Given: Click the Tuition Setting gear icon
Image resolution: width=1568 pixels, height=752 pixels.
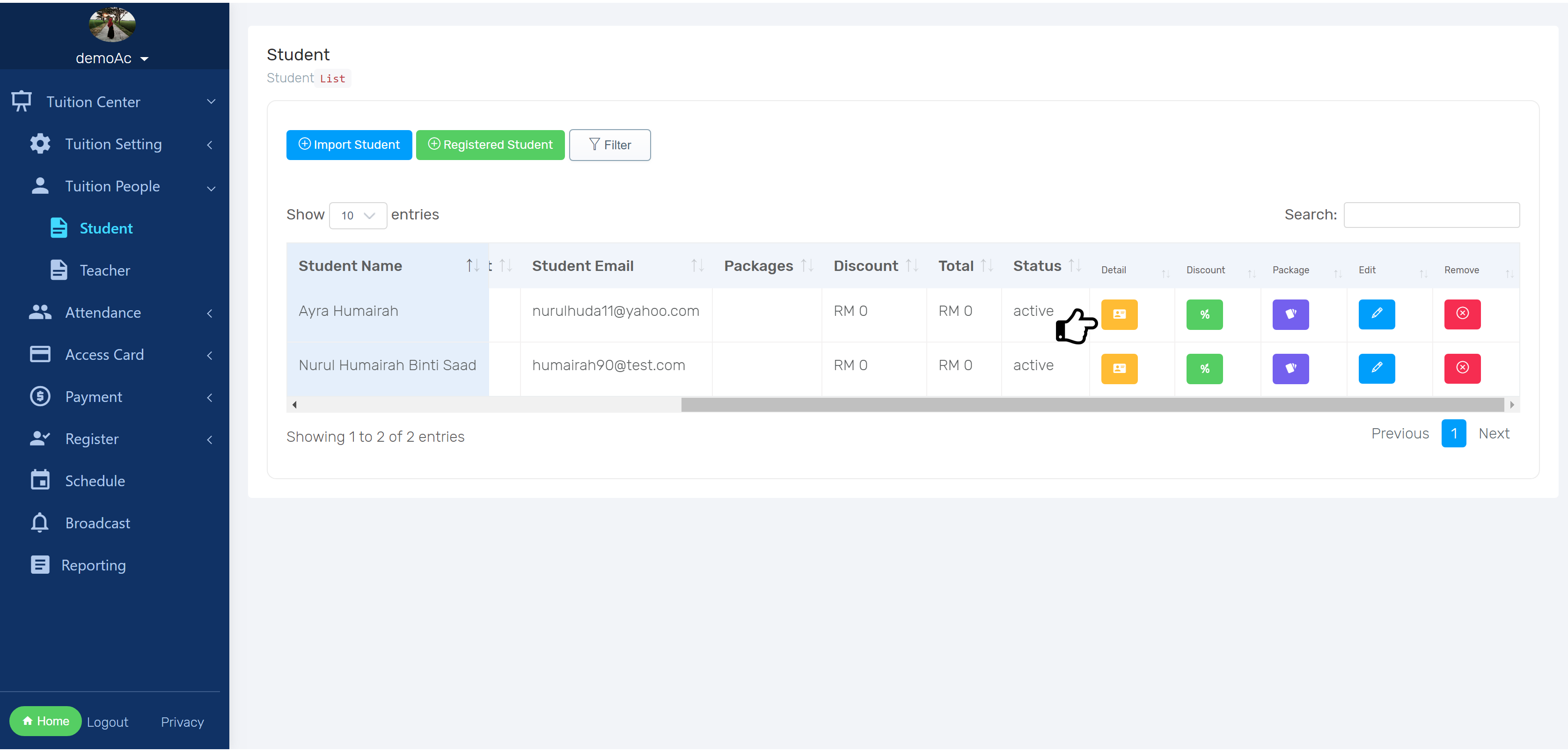Looking at the screenshot, I should [40, 144].
